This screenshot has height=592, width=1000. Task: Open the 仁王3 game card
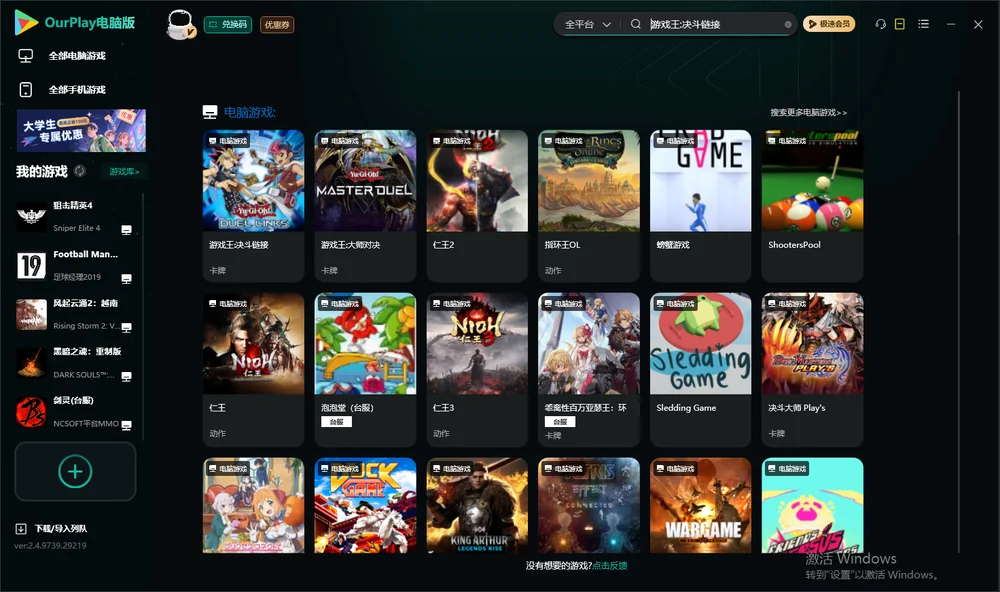(x=477, y=369)
